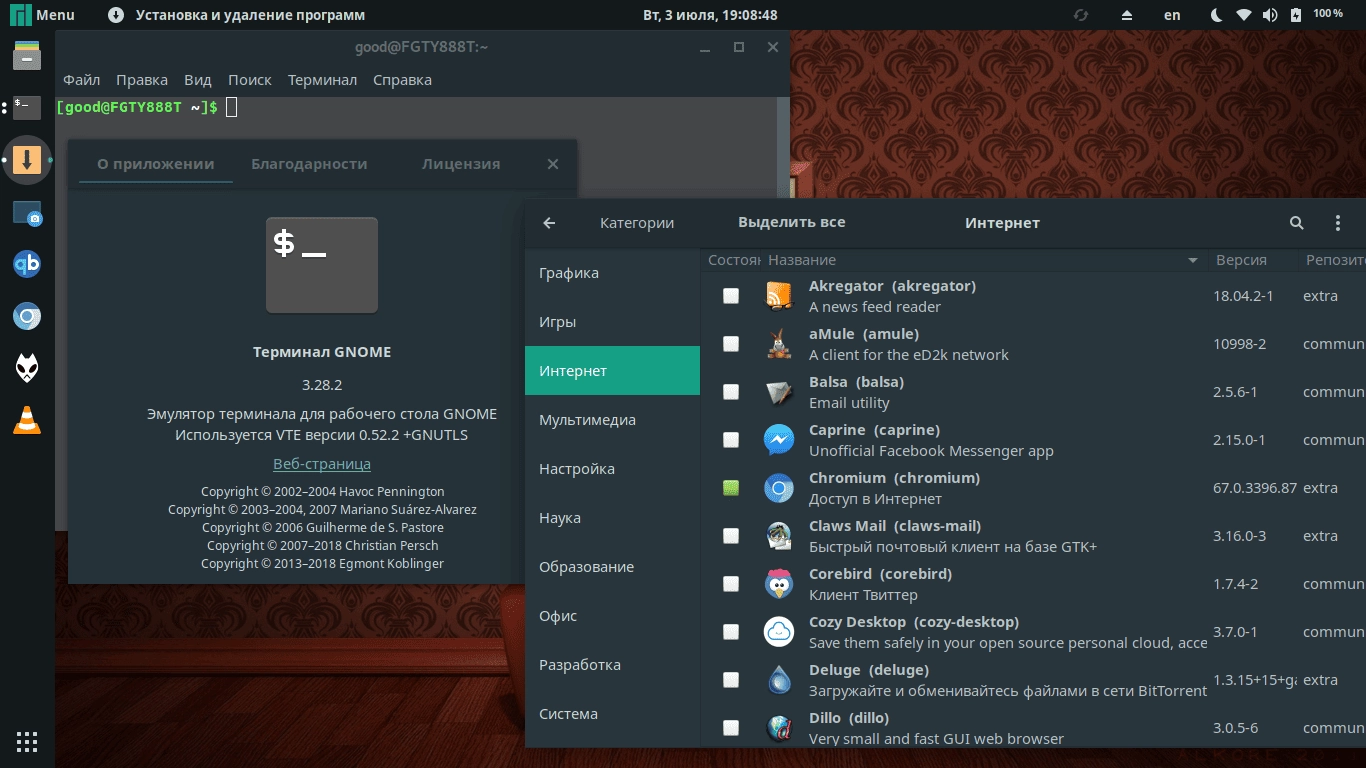
Task: Select the Игры category
Action: [612, 322]
